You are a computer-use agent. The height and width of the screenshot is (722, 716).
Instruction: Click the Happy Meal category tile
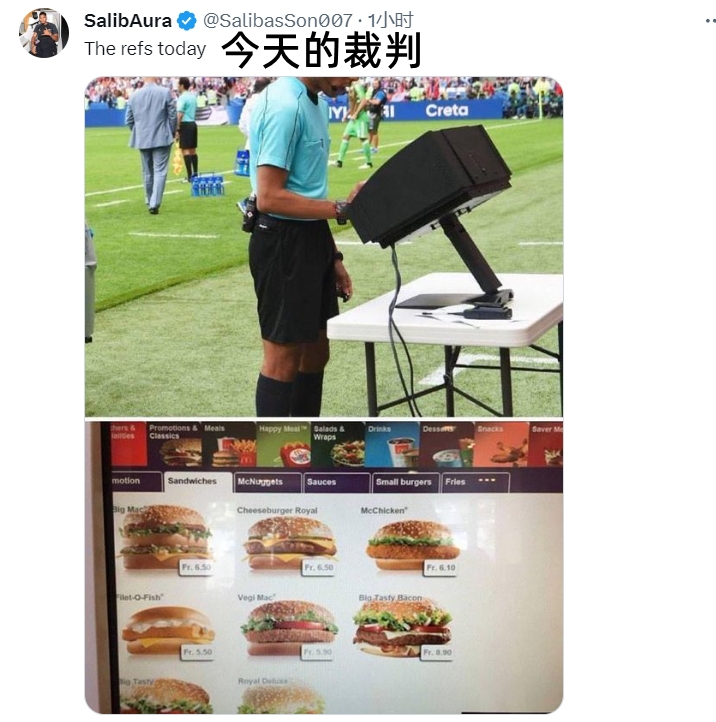[283, 444]
